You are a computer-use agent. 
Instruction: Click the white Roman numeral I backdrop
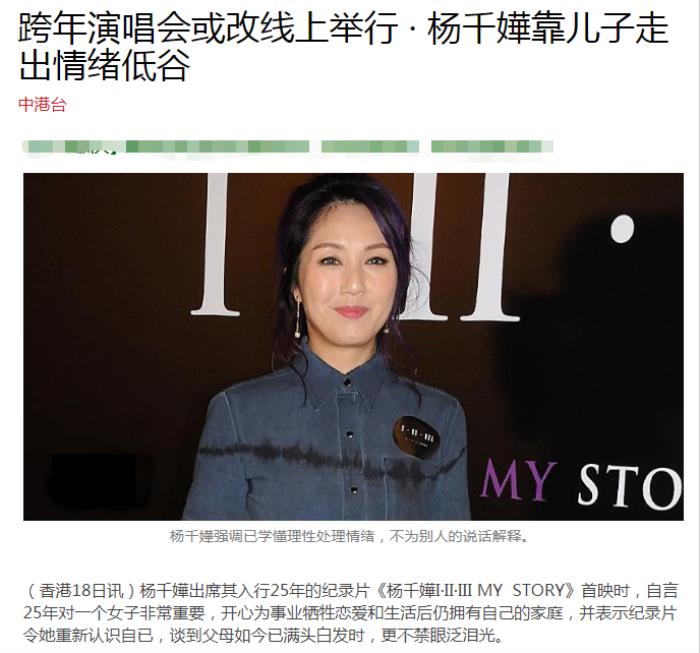[216, 245]
